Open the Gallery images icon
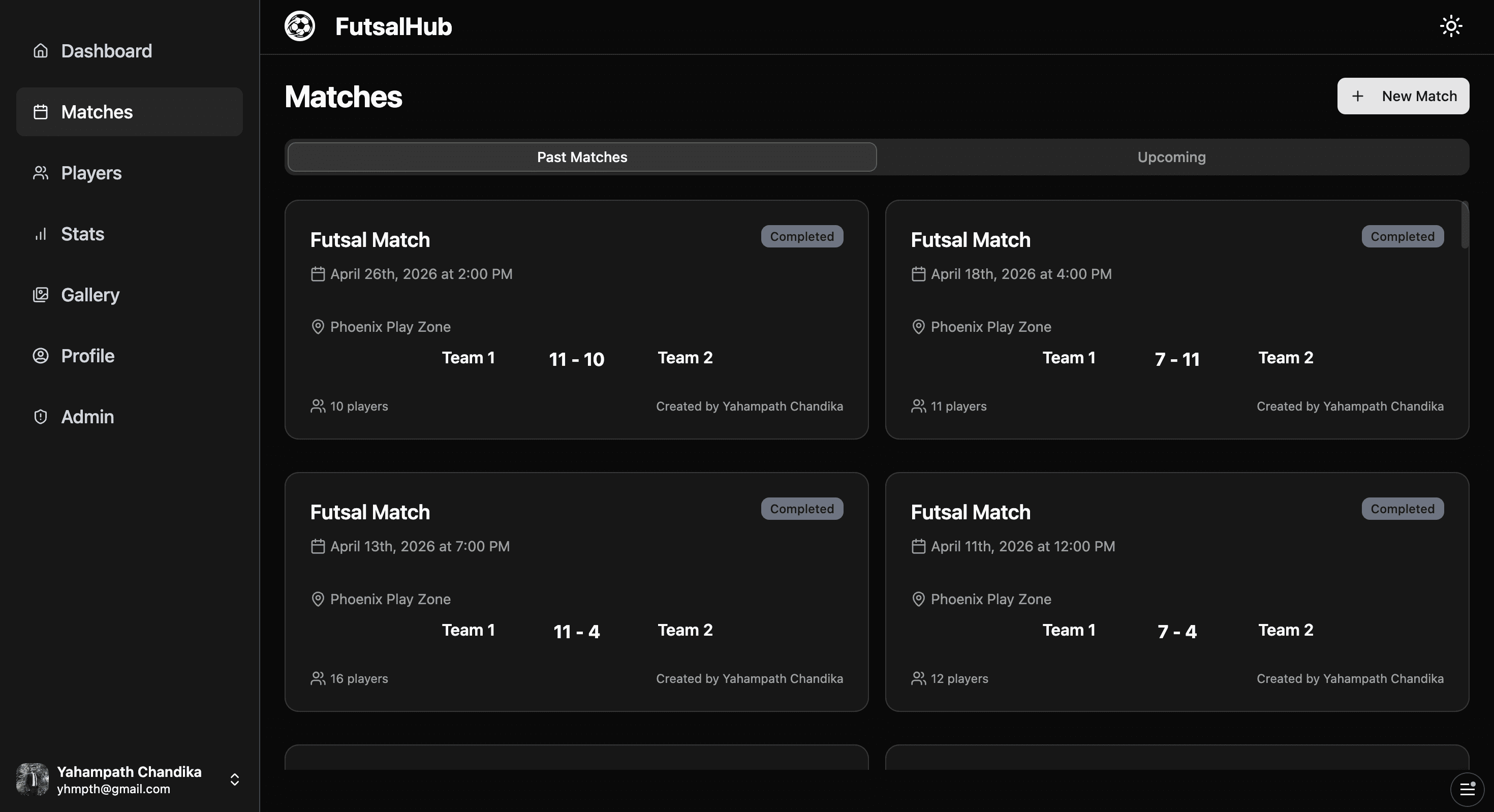 [40, 295]
